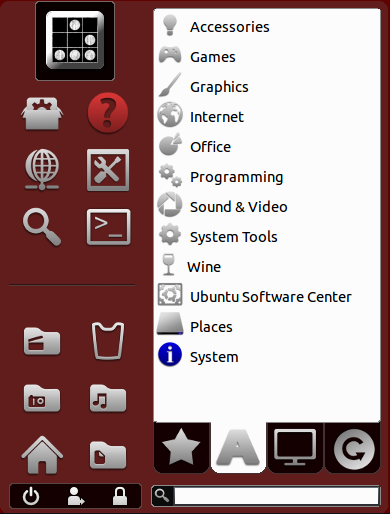Open the Office category
390x514 pixels.
[x=267, y=147]
